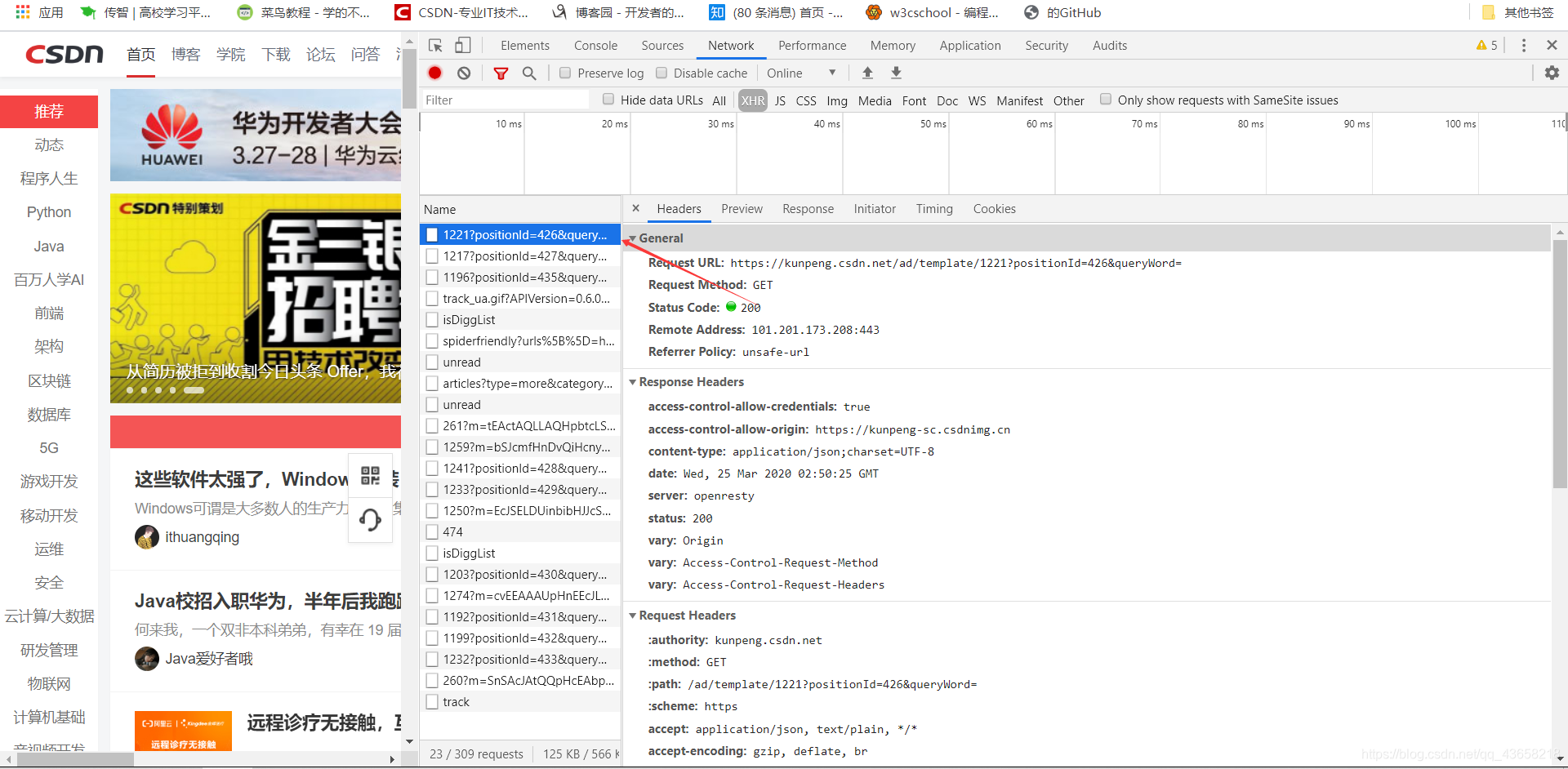Select Python category in CSDN sidebar
Image resolution: width=1568 pixels, height=769 pixels.
[x=49, y=212]
